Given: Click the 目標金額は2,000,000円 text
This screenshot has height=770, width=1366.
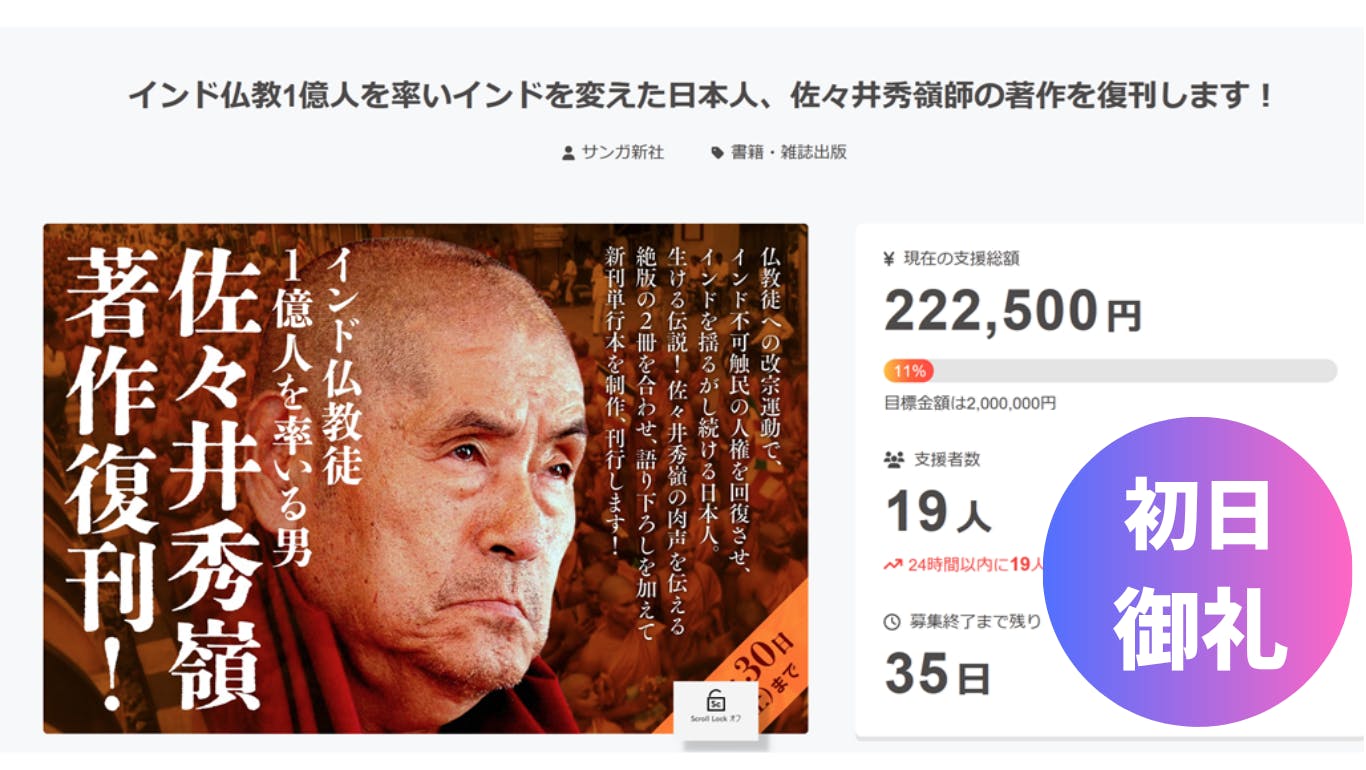Looking at the screenshot, I should [970, 404].
